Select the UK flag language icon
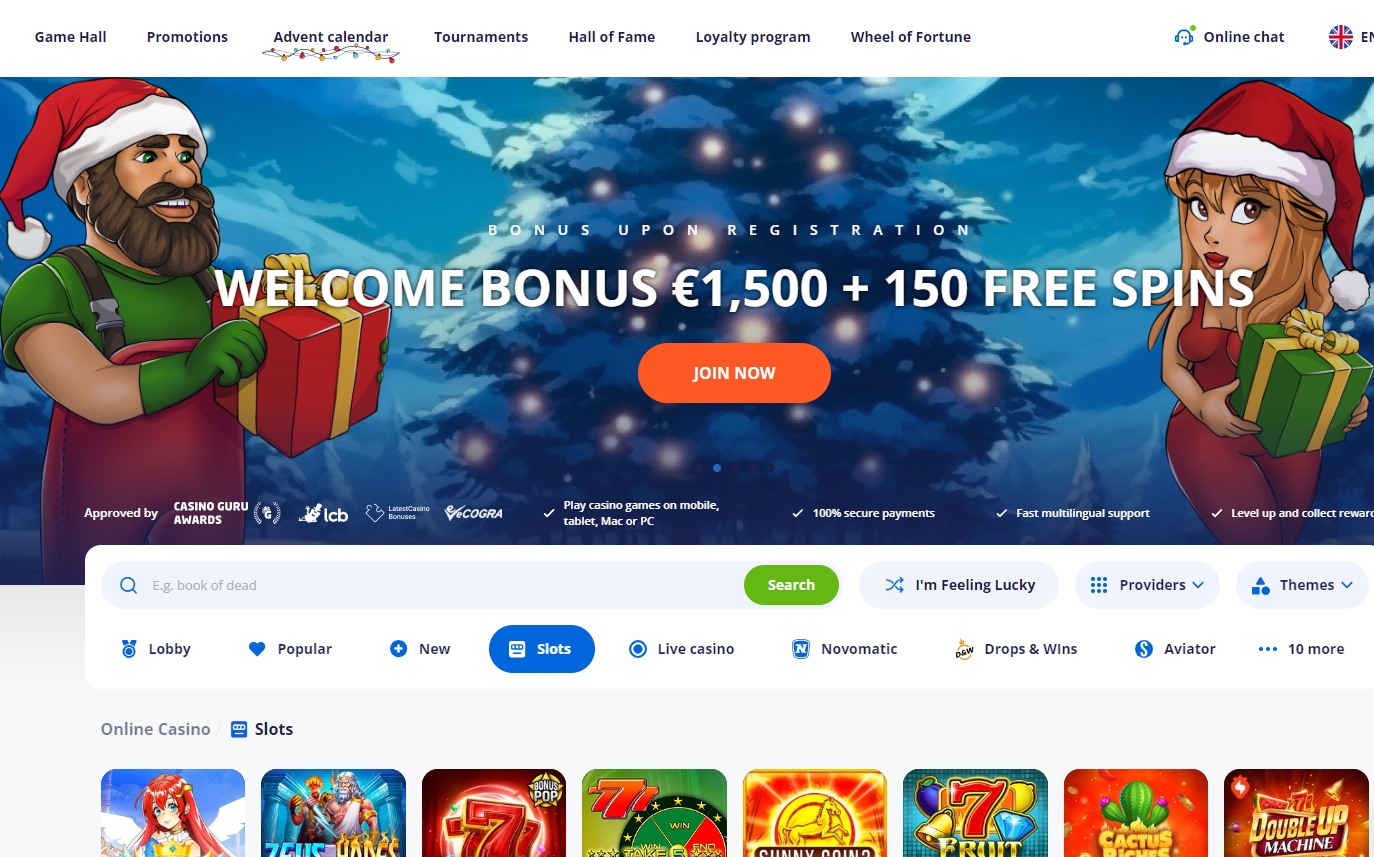 pos(1340,37)
